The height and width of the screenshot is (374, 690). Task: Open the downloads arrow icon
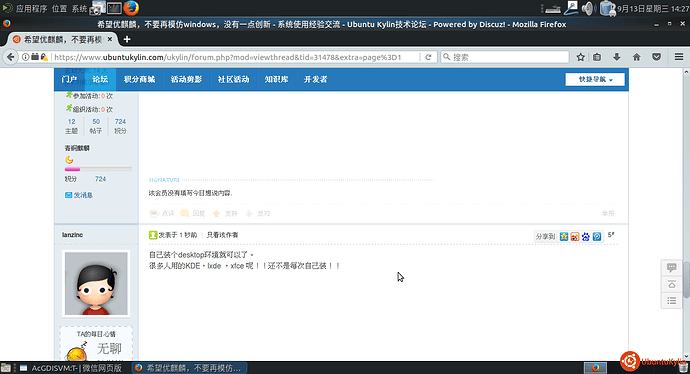click(617, 57)
